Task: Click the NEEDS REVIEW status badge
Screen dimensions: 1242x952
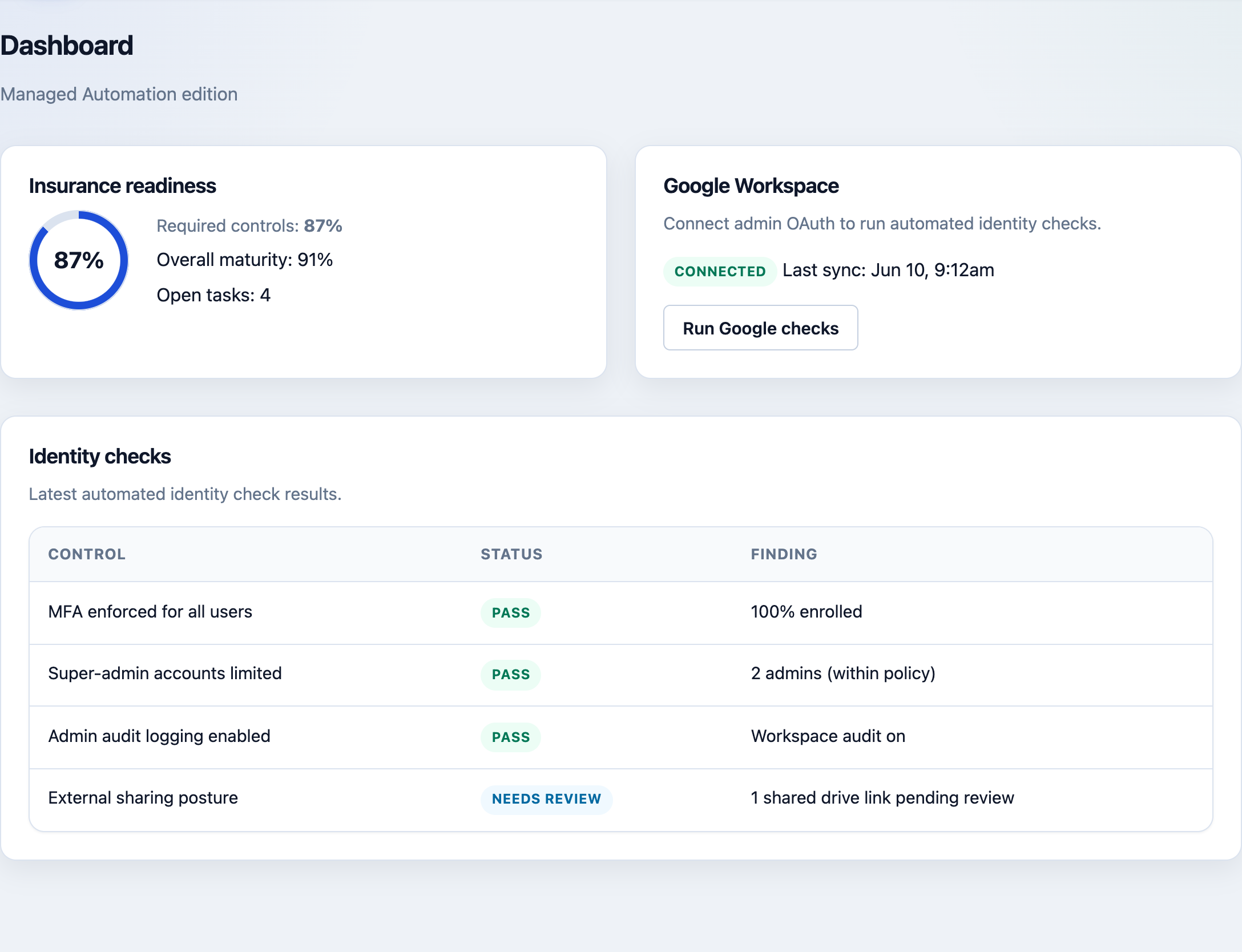Action: [546, 799]
